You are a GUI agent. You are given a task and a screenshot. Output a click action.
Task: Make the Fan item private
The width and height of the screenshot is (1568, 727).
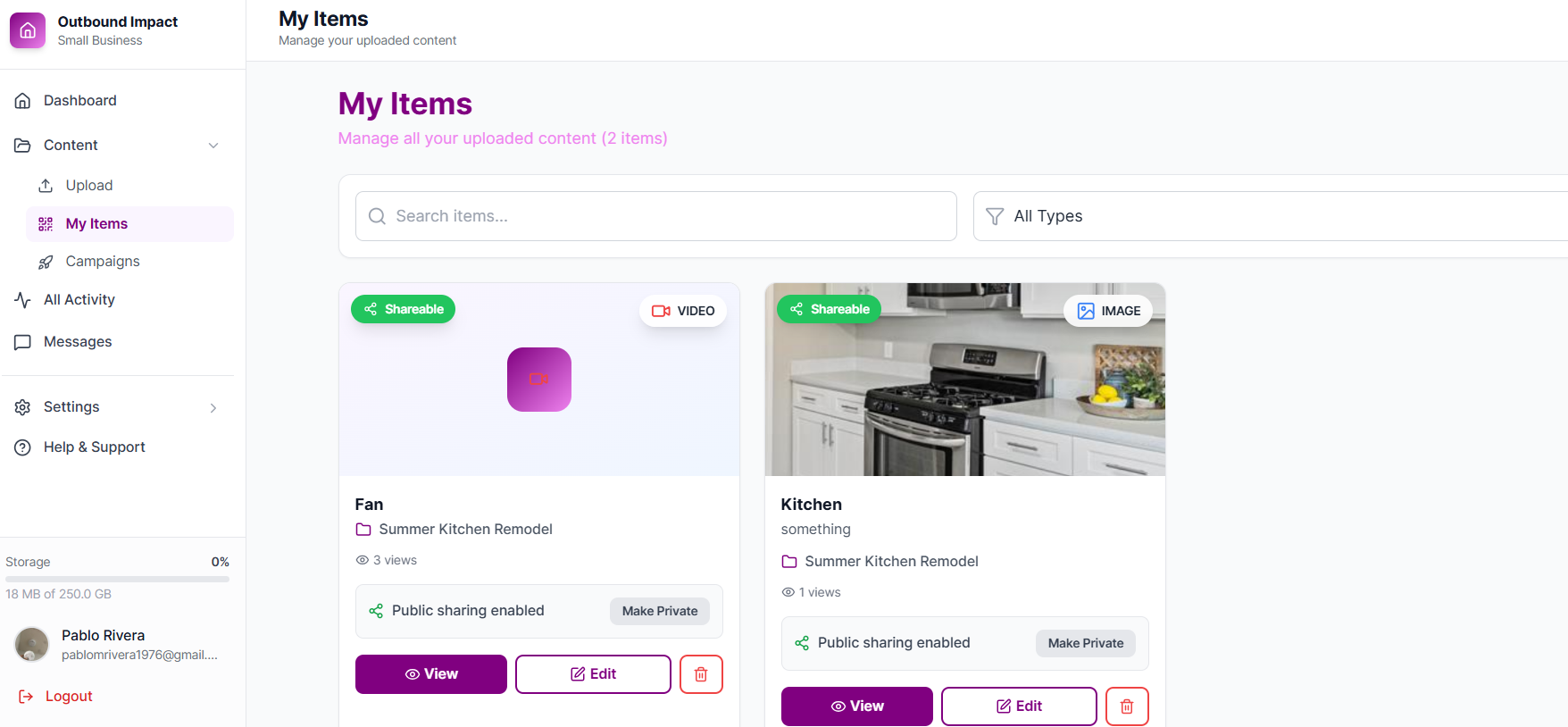tap(660, 611)
